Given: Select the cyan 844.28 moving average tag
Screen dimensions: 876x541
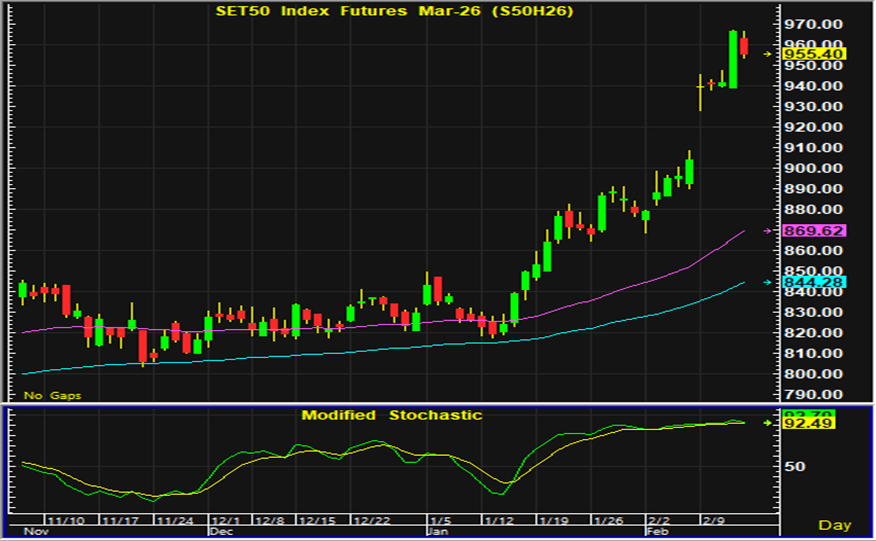Looking at the screenshot, I should click(x=814, y=282).
